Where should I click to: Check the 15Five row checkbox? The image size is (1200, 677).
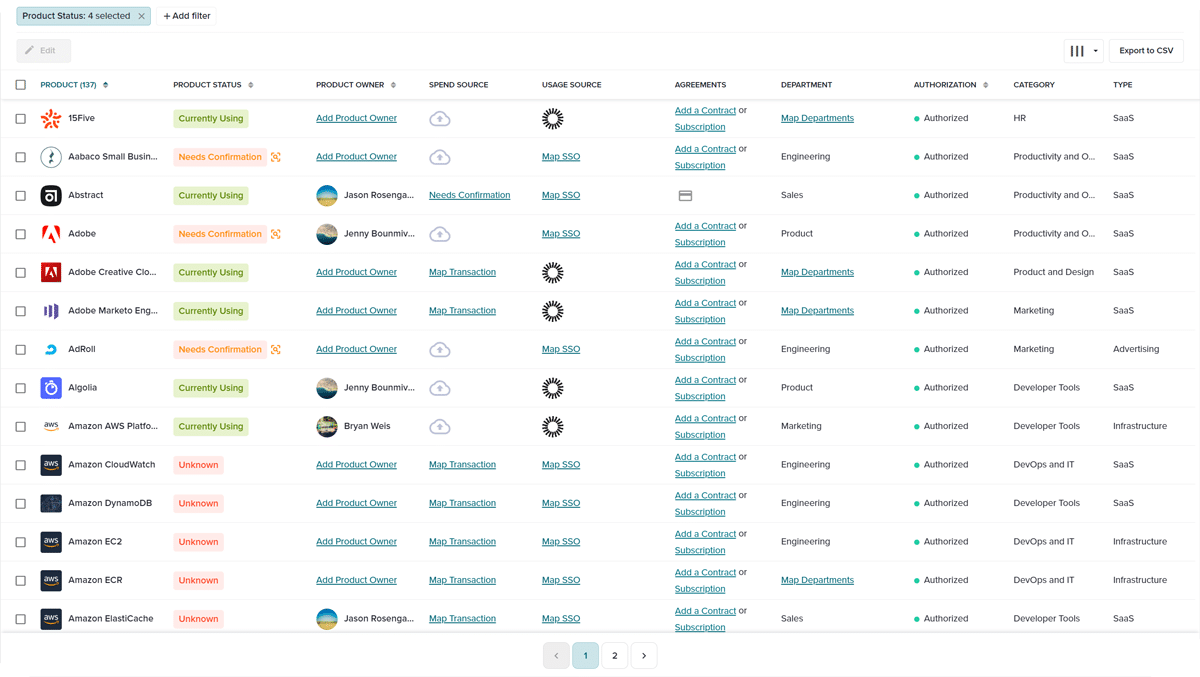tap(21, 119)
